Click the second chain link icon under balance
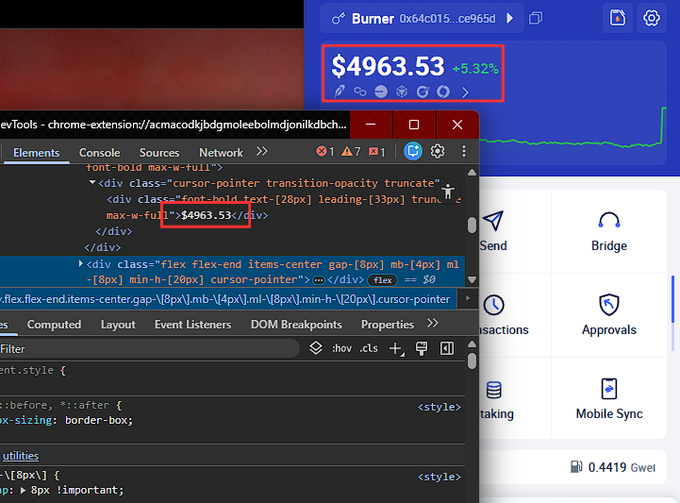Viewport: 680px width, 503px height. (360, 91)
